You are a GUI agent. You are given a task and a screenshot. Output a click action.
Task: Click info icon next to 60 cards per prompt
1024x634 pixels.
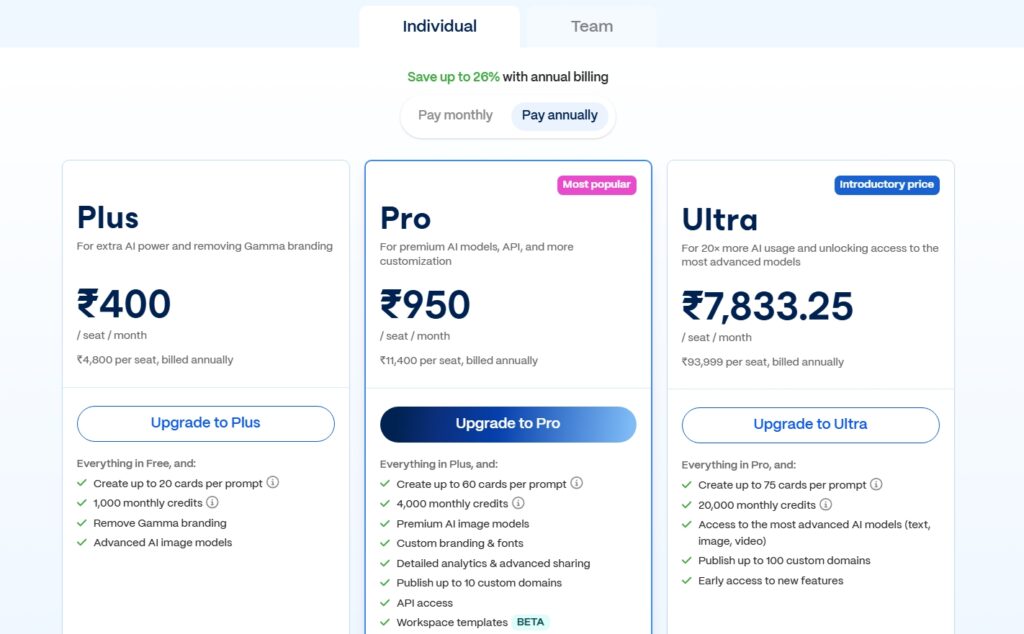coord(576,483)
